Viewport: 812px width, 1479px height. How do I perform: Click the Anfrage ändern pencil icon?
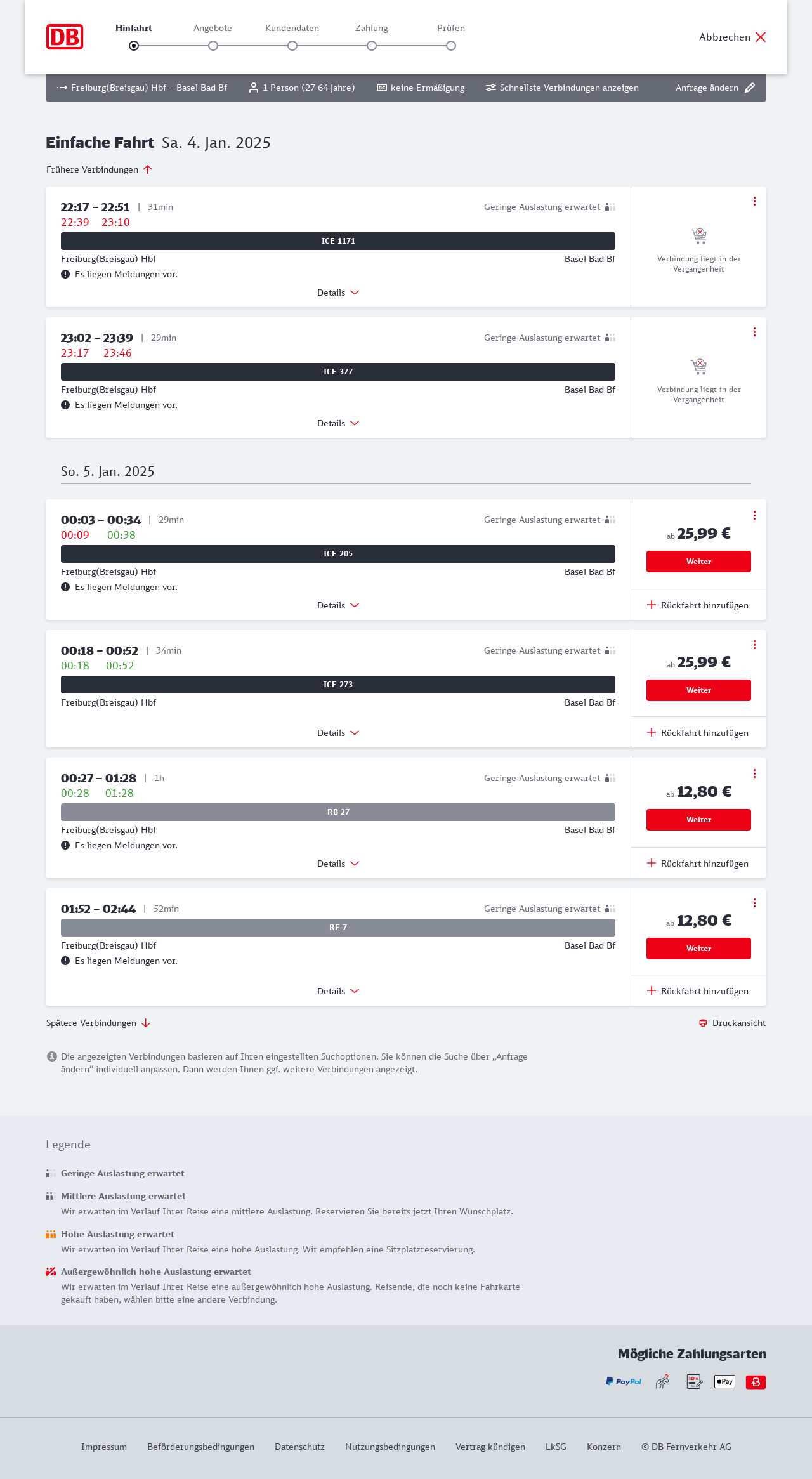(750, 88)
